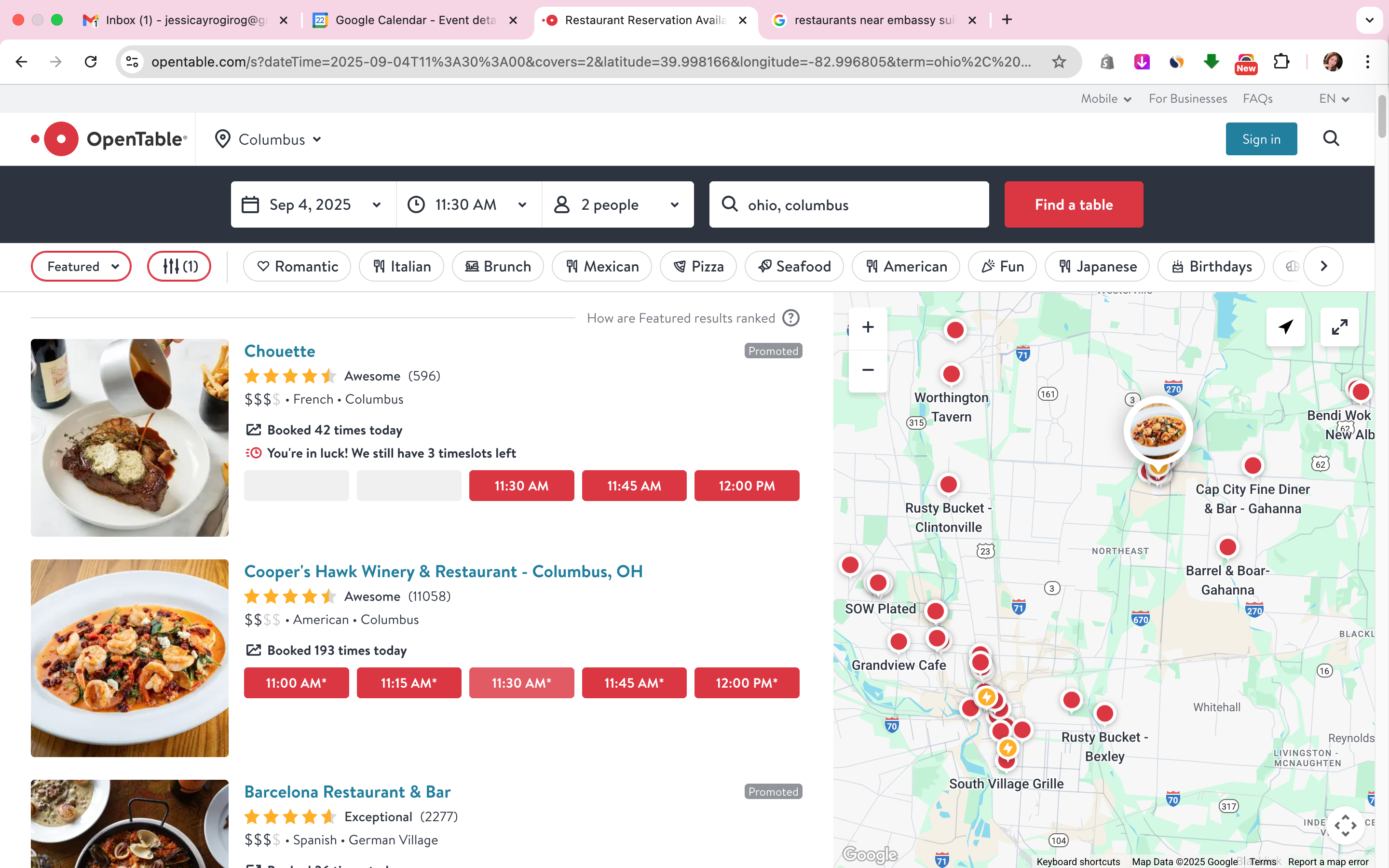1389x868 pixels.
Task: Open the OpenTable search magnifier icon
Action: click(1331, 139)
